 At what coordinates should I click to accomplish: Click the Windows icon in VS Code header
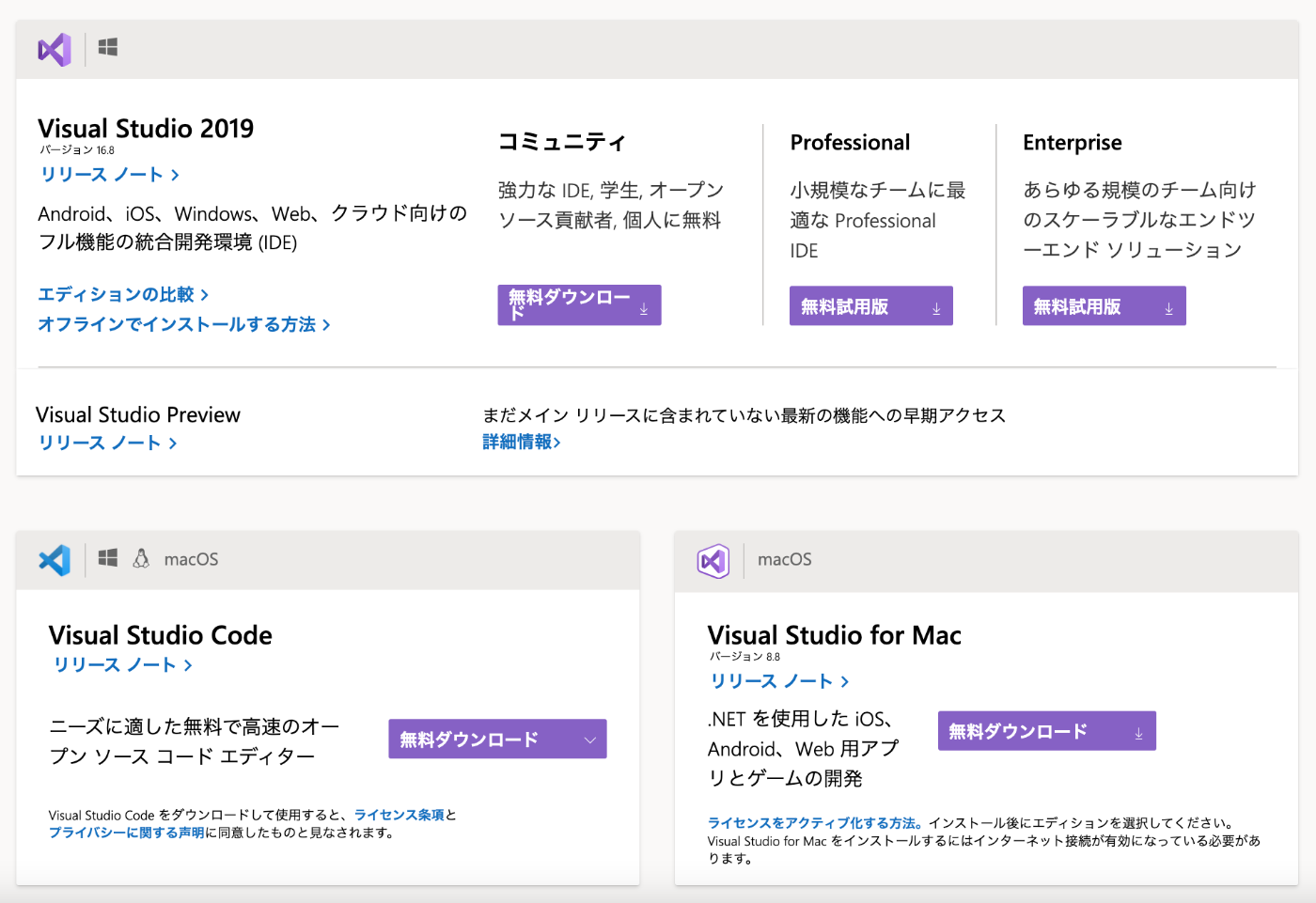tap(108, 558)
